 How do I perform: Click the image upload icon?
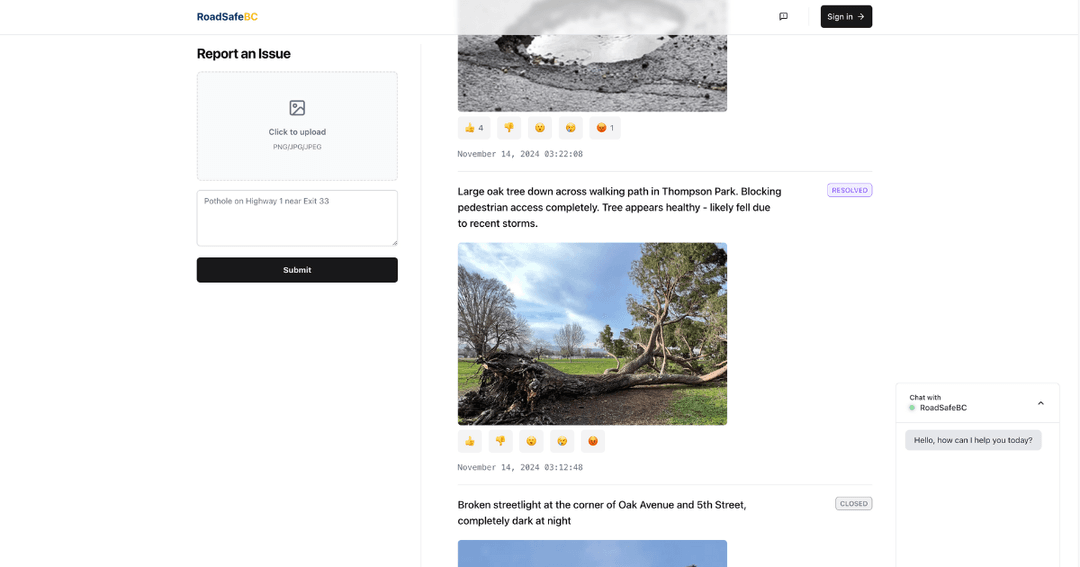pos(297,107)
